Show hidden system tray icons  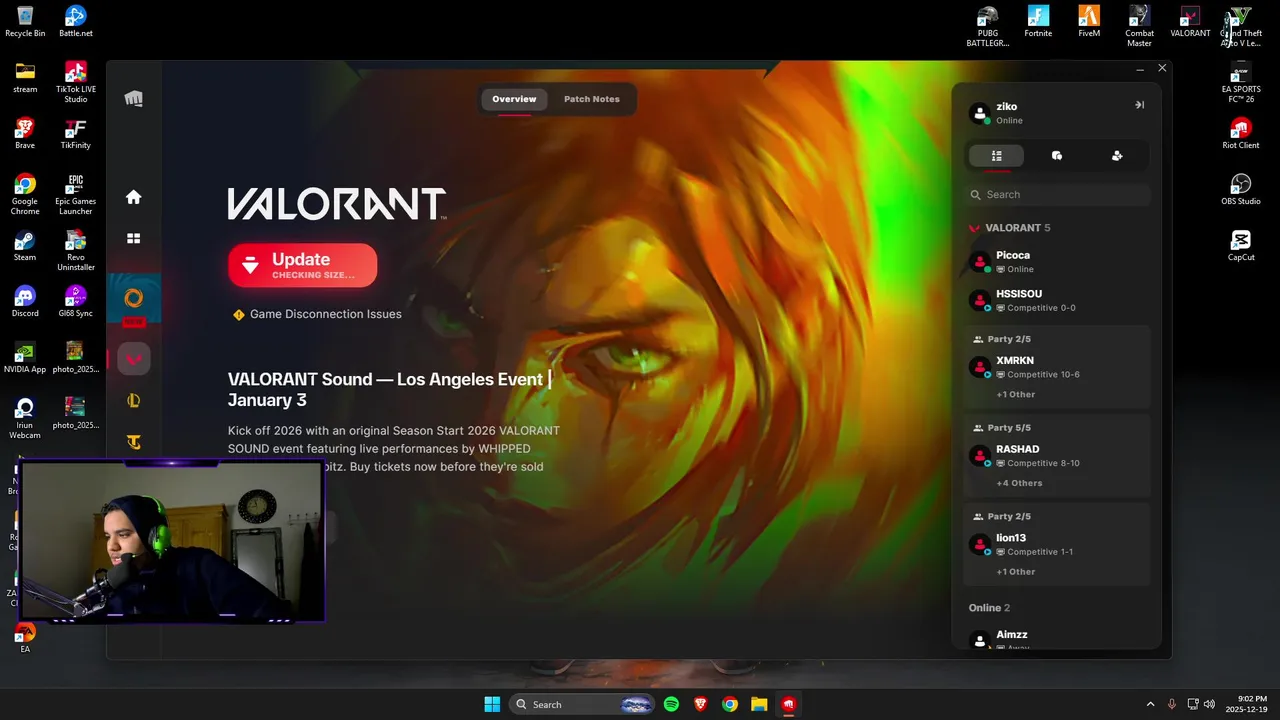(1150, 704)
